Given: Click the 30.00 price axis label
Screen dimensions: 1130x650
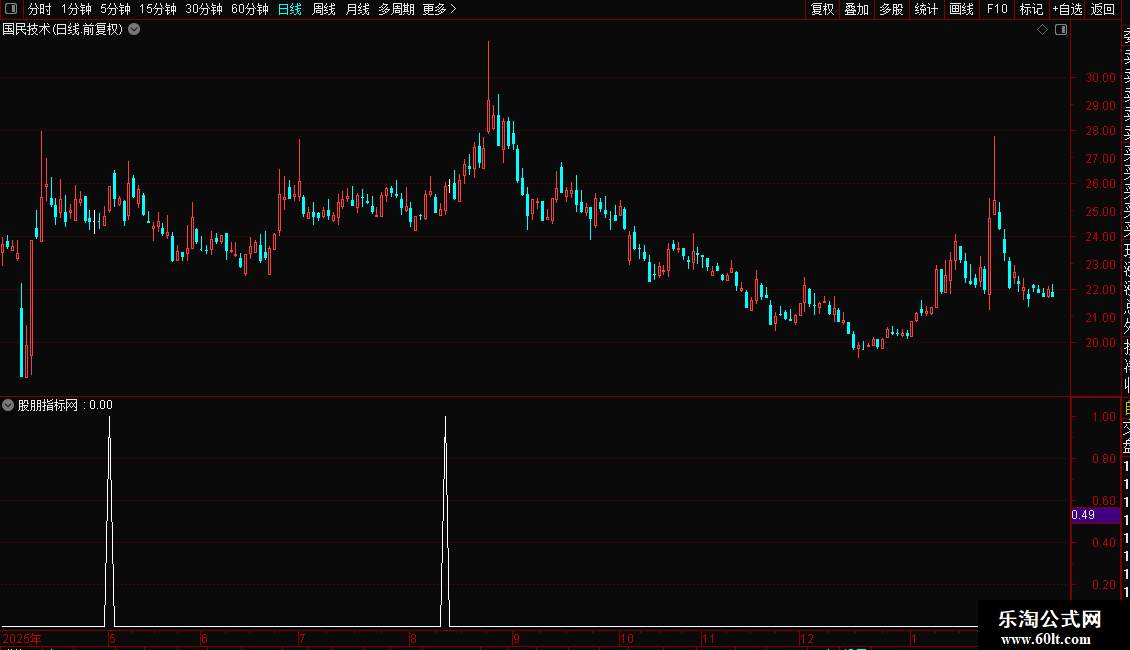Looking at the screenshot, I should pos(1100,78).
